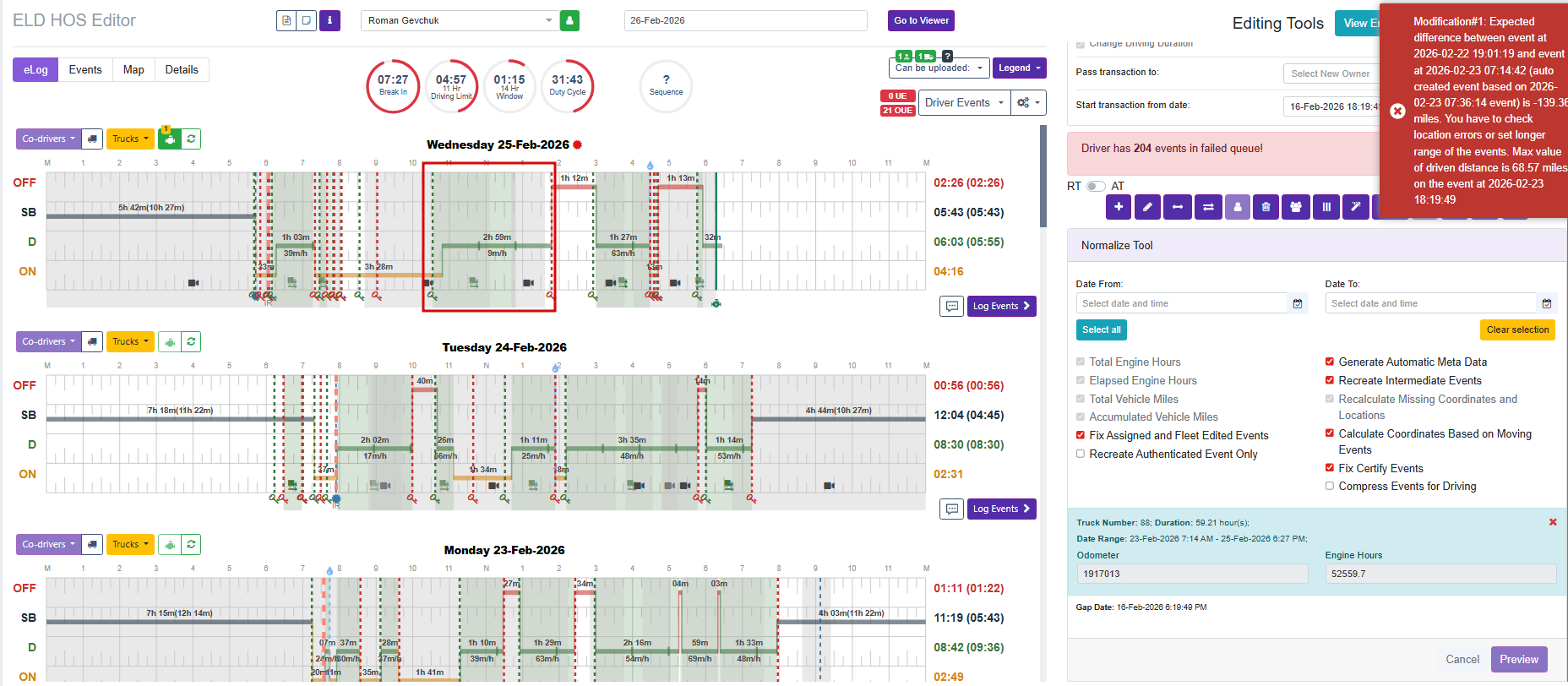Refresh the Wednesday 25-Feb-2026 log
1568x686 pixels.
(x=192, y=139)
